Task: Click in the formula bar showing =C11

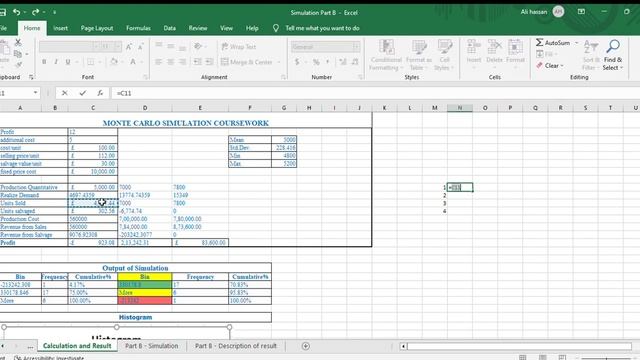Action: [x=376, y=93]
